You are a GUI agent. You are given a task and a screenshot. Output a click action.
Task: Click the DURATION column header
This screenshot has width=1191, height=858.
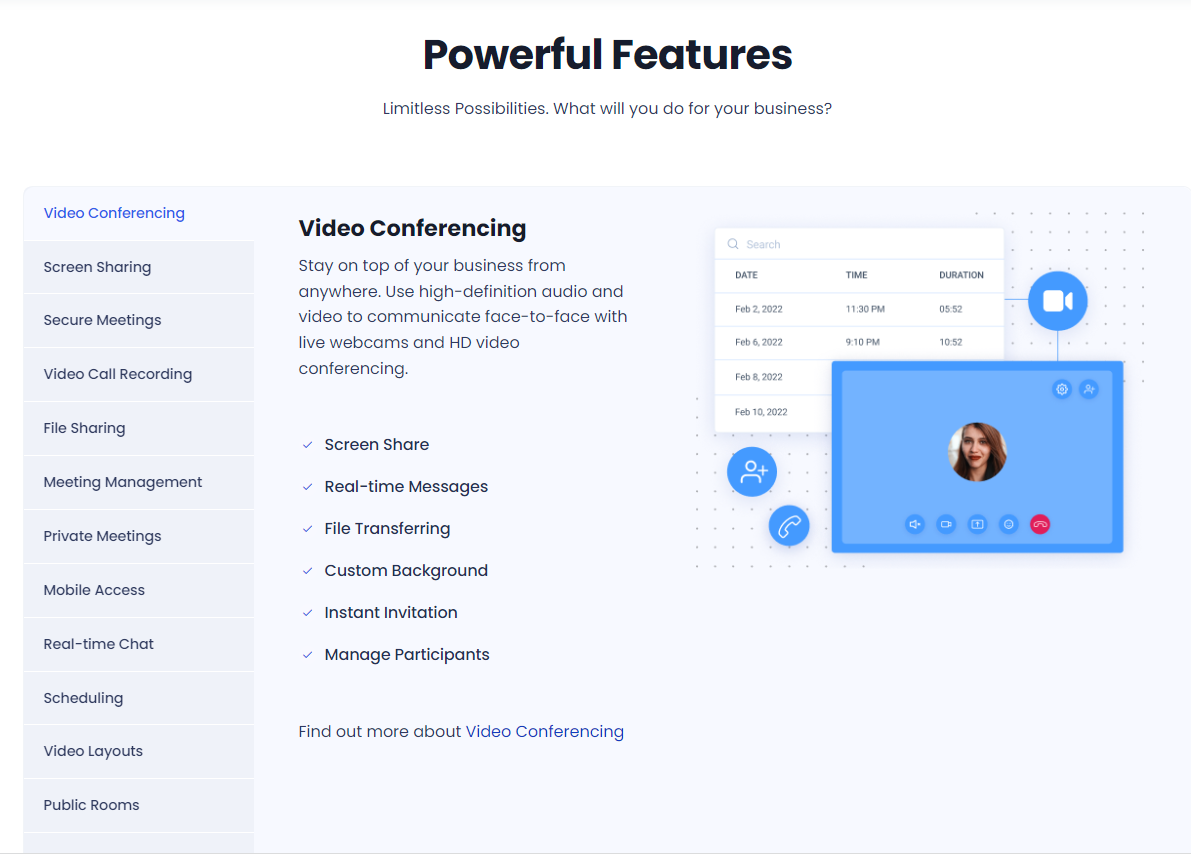[961, 275]
